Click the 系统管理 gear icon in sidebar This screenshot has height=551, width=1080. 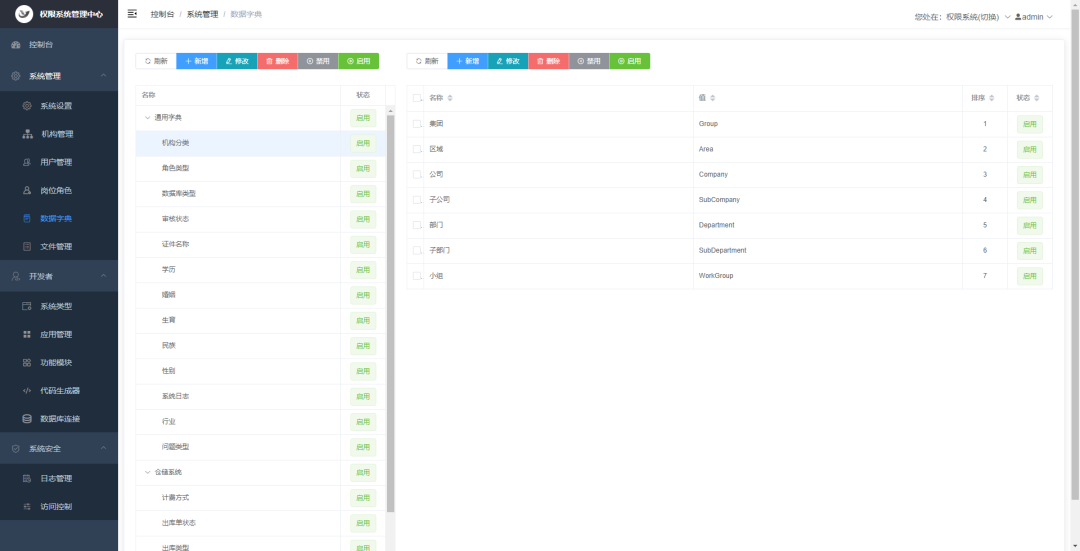(x=16, y=76)
